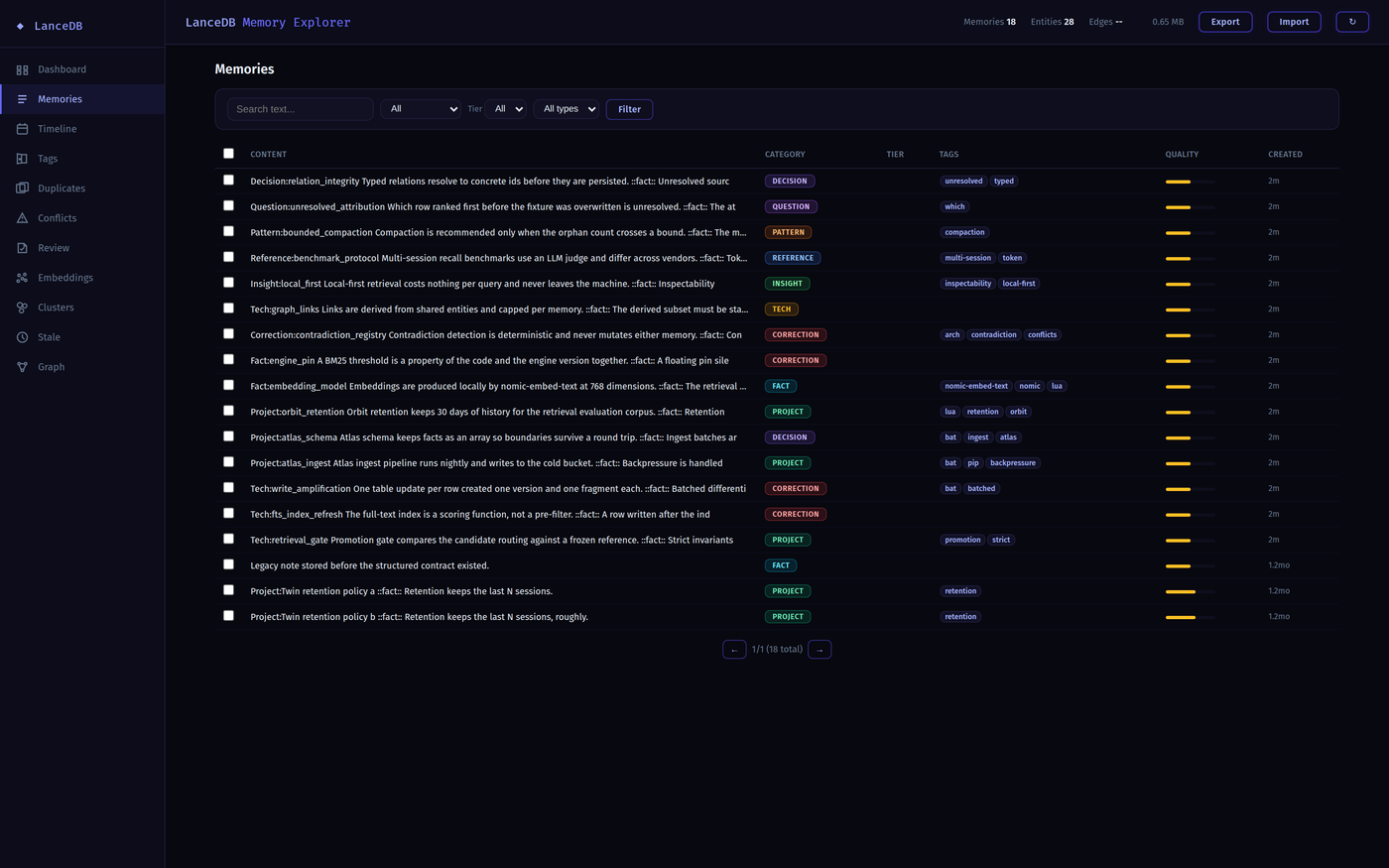
Task: Open the first 'All' category dropdown
Action: coord(421,109)
